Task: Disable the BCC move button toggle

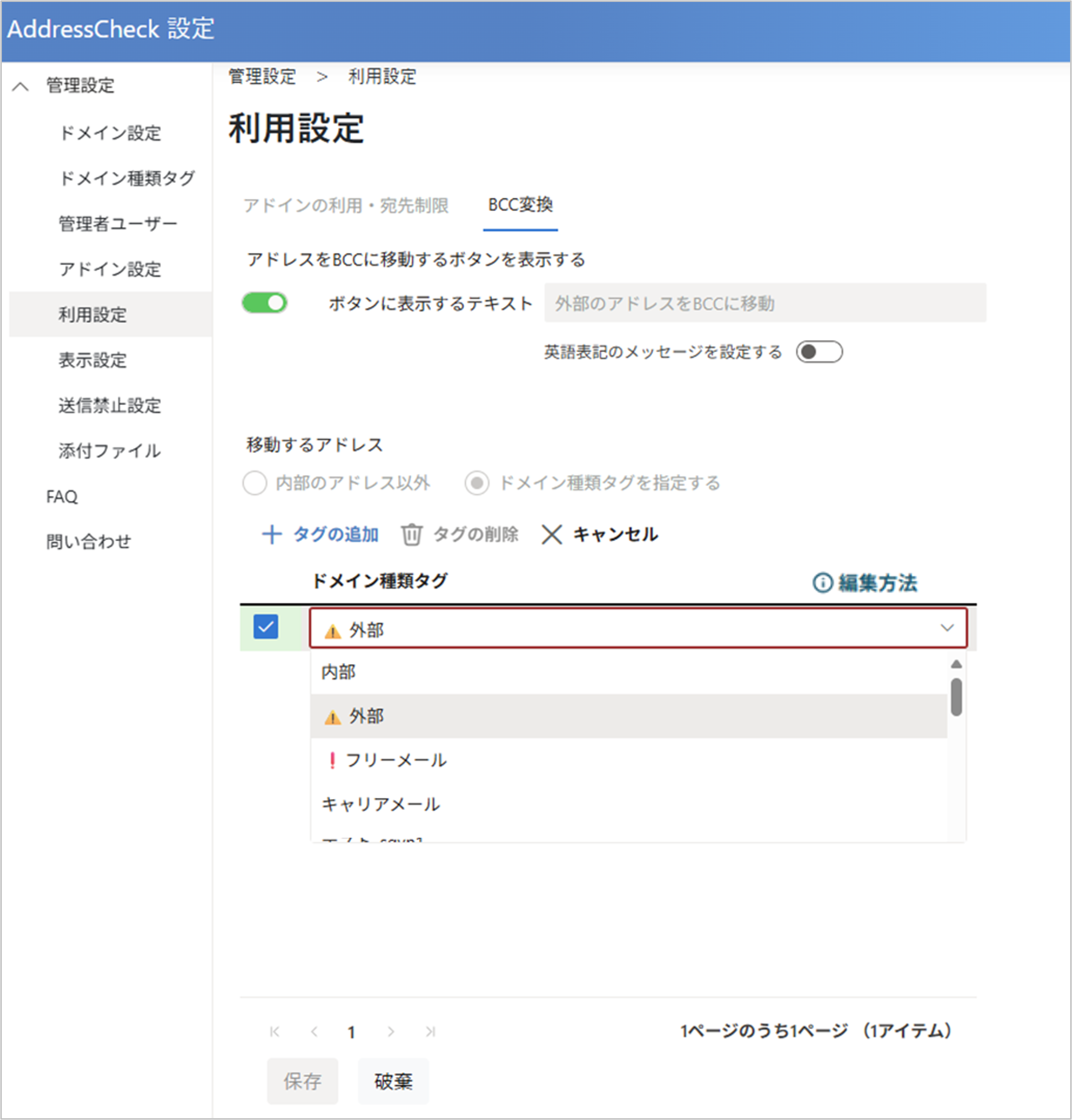Action: click(x=264, y=303)
